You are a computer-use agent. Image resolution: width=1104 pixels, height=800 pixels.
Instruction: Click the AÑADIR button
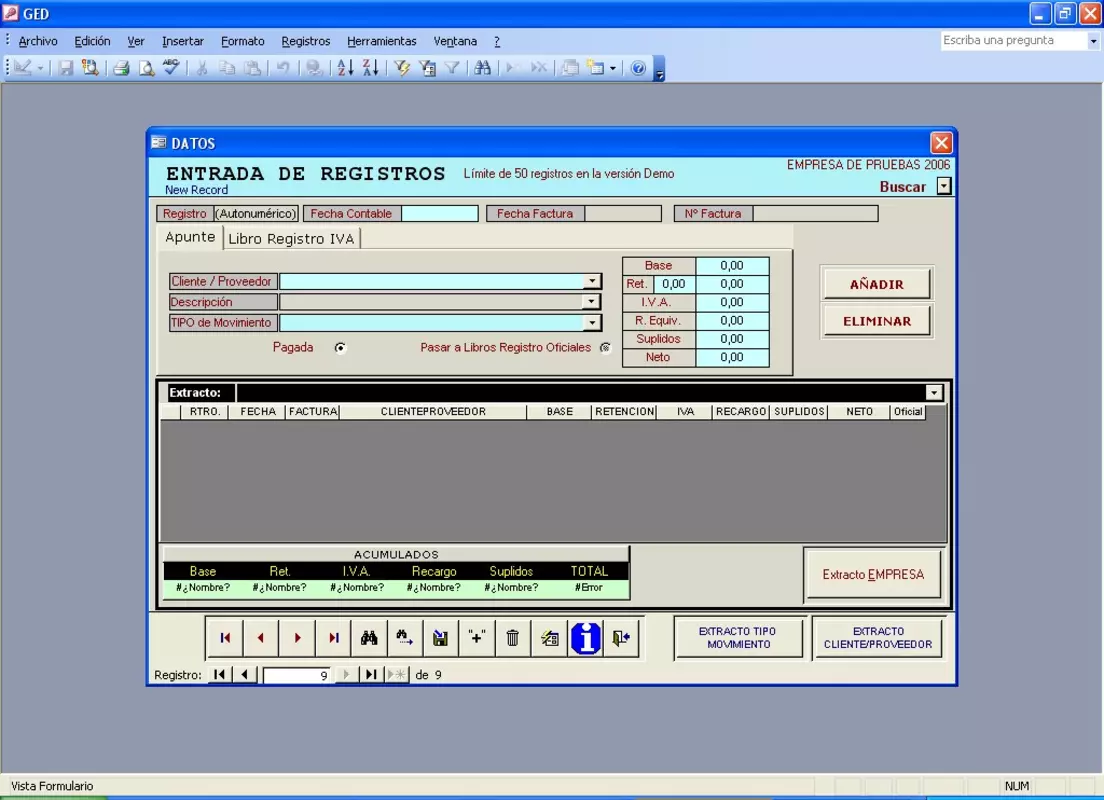877,284
